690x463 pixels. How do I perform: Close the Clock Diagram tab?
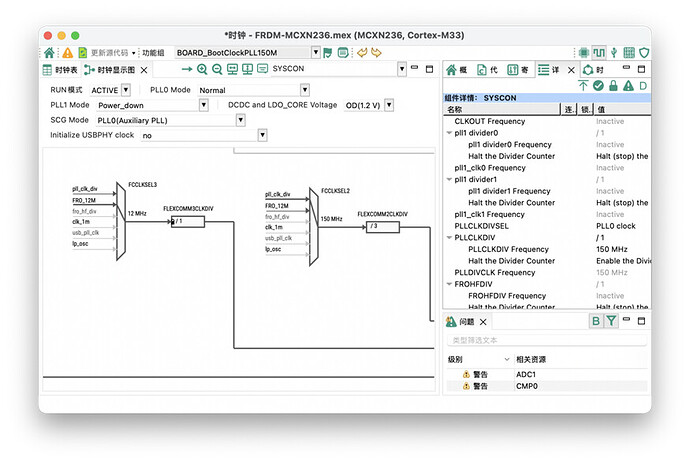(x=144, y=70)
